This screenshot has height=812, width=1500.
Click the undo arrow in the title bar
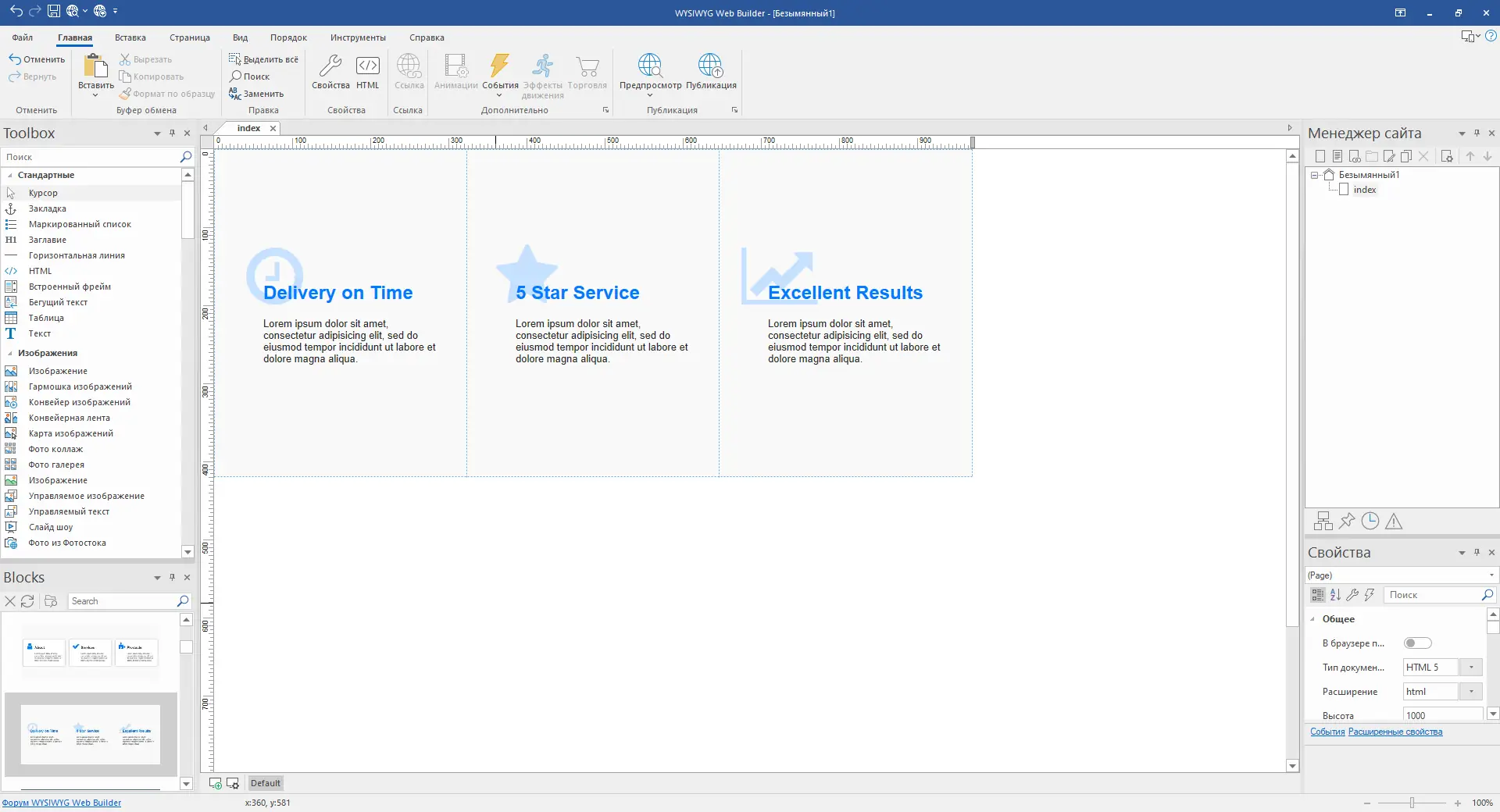click(16, 11)
